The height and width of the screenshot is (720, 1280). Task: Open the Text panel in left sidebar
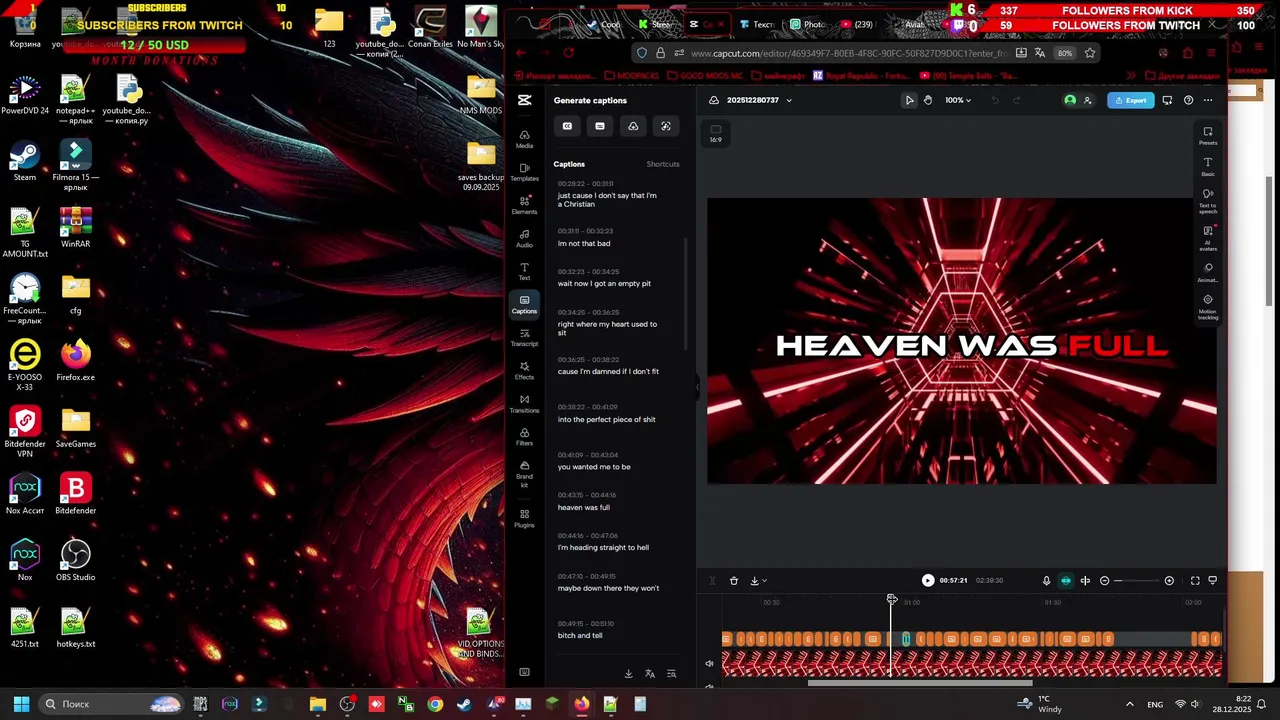click(x=524, y=271)
